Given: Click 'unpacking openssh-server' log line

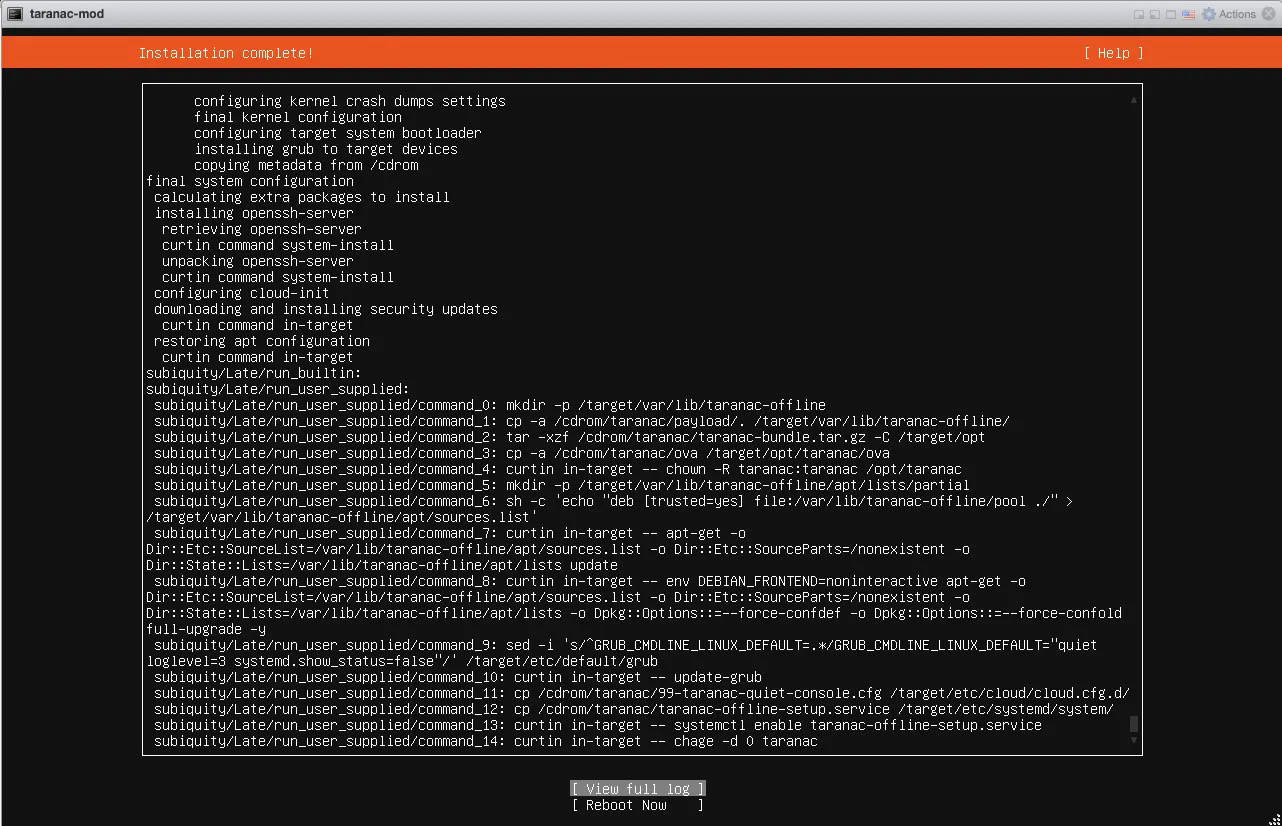Looking at the screenshot, I should (x=258, y=261).
